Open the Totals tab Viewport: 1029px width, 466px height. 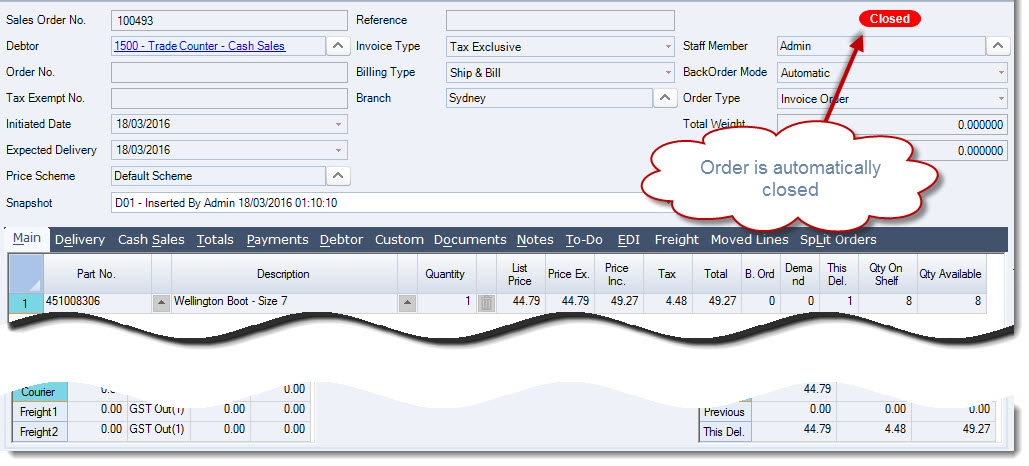point(215,240)
